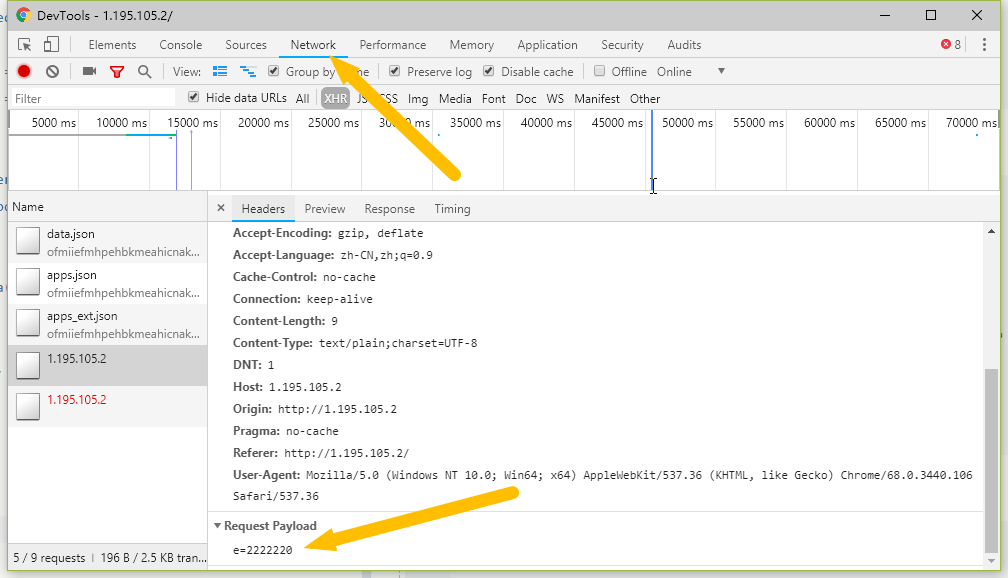Click the headers pane scroll-up arrow
Image resolution: width=1008 pixels, height=578 pixels.
[991, 231]
